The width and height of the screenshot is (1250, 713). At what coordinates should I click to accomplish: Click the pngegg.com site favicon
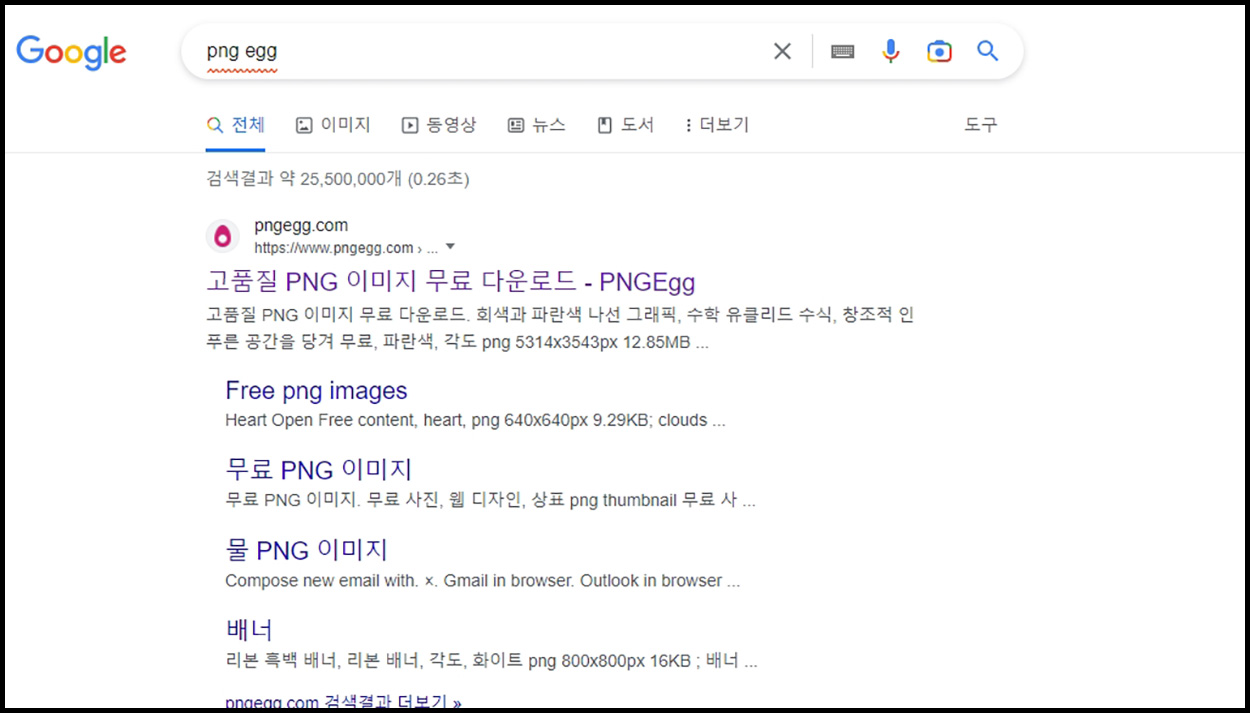222,236
